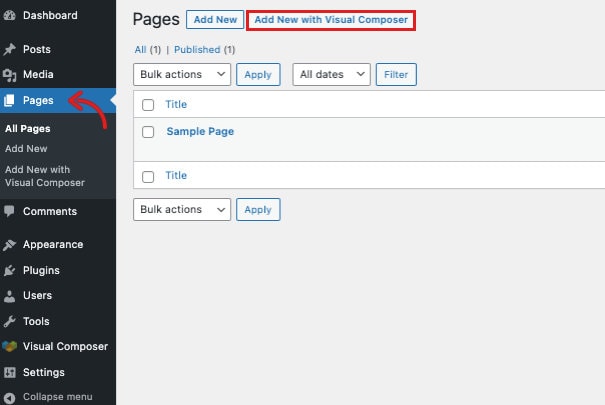
Task: Click the Pages sidebar icon
Action: coord(9,100)
